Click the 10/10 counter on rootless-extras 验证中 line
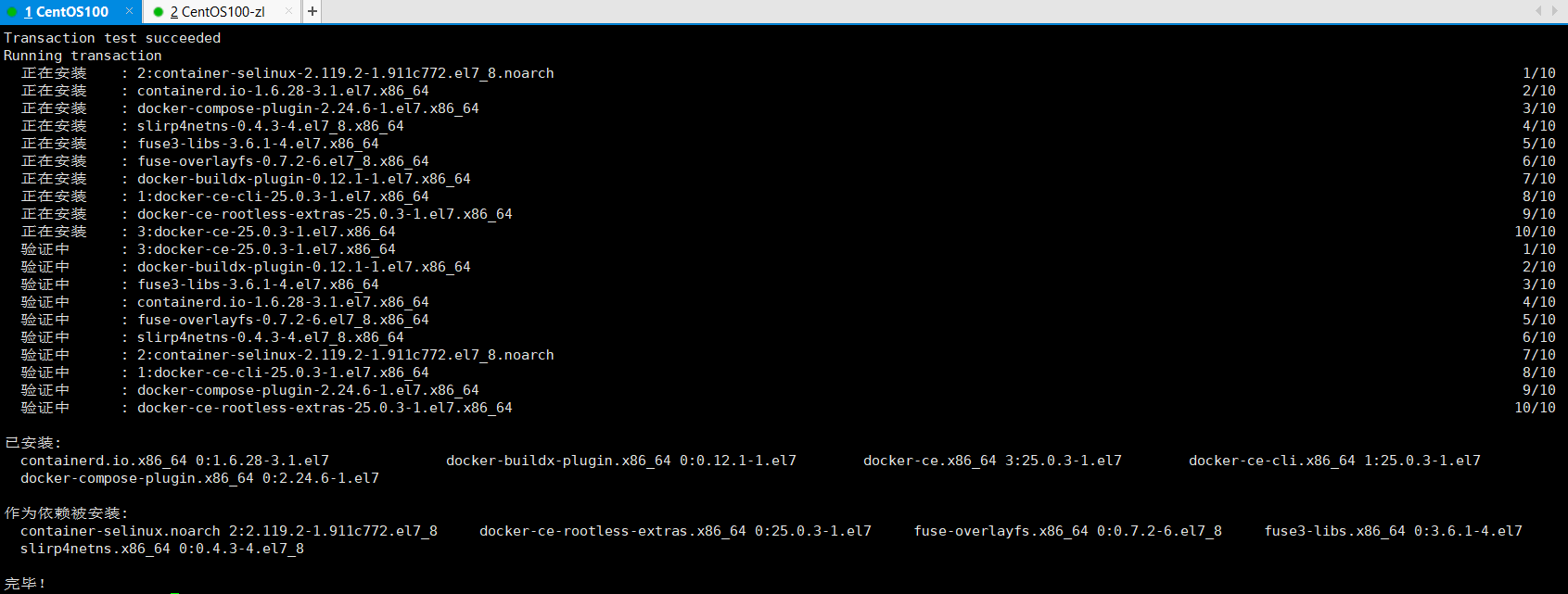 (1536, 408)
